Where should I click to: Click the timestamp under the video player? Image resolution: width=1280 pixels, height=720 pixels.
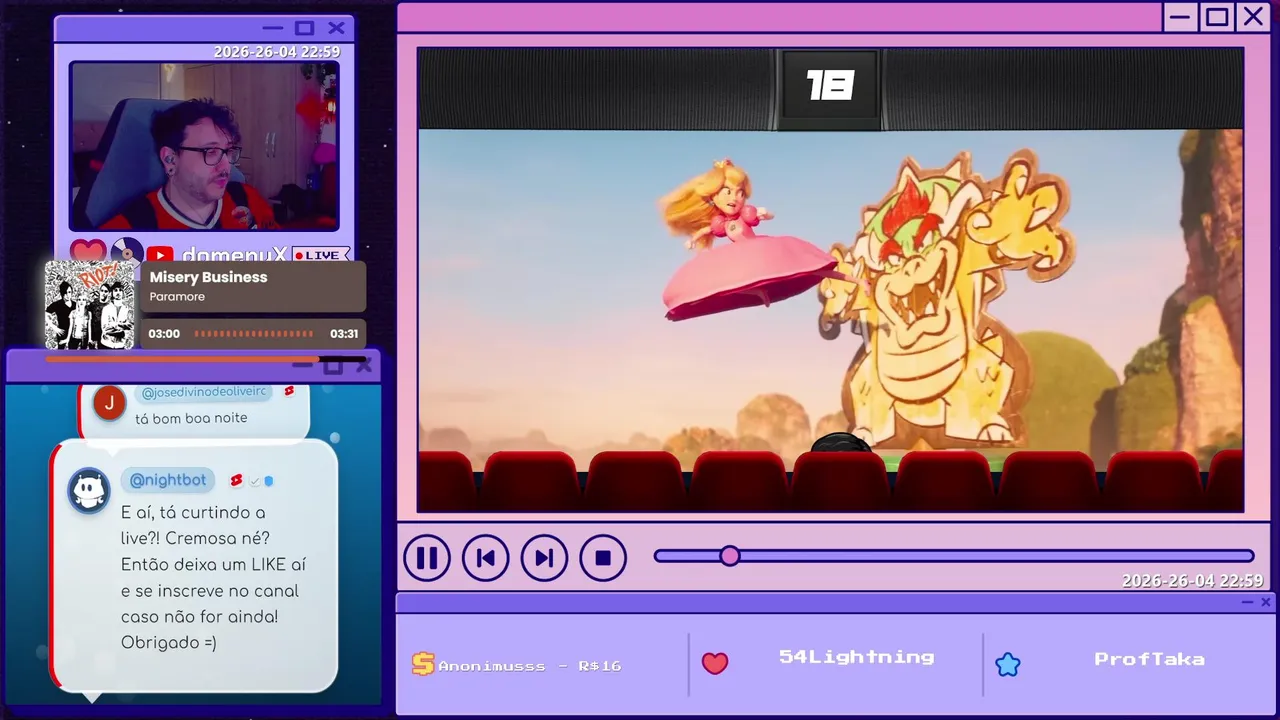click(x=1192, y=581)
